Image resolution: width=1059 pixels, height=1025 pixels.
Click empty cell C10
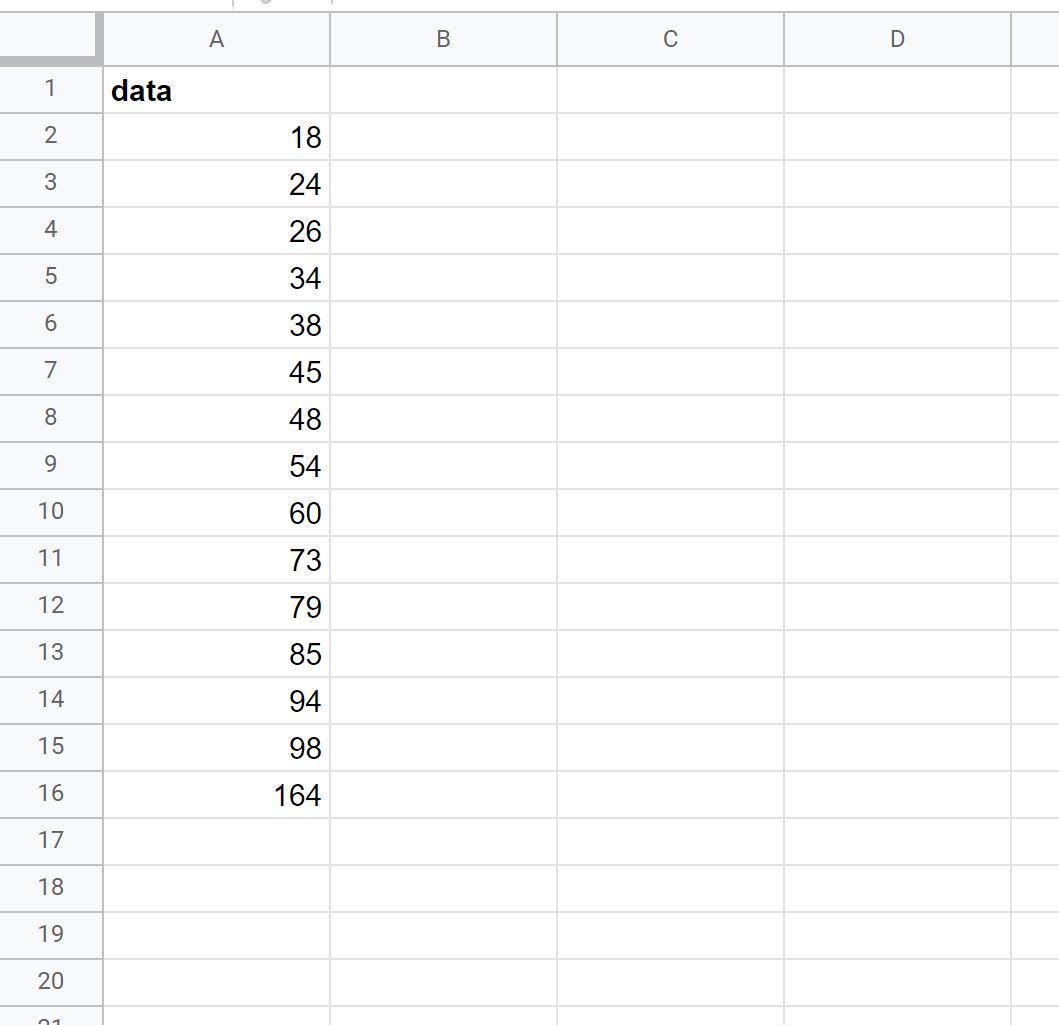click(670, 513)
